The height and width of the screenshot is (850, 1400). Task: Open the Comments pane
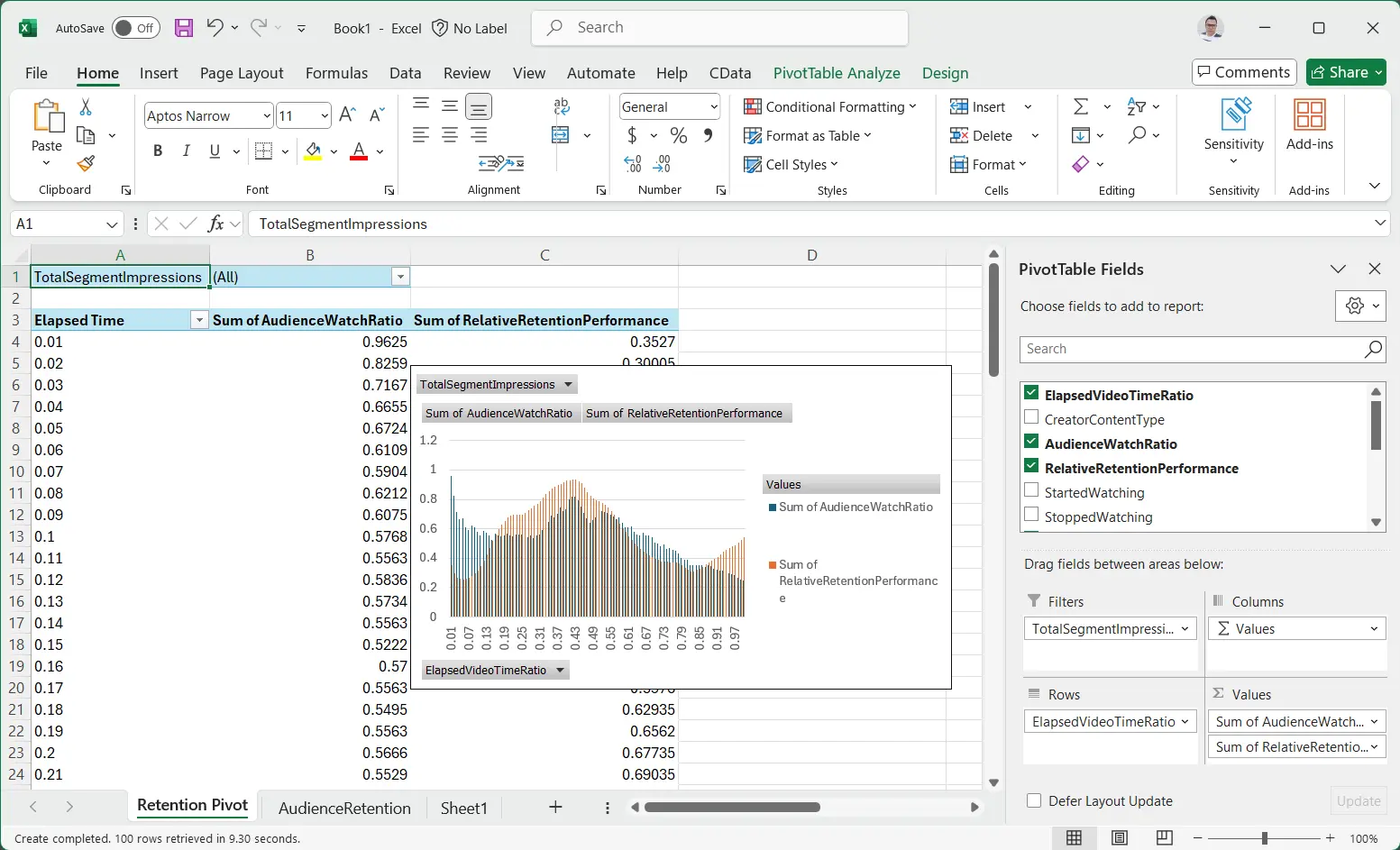(x=1243, y=72)
